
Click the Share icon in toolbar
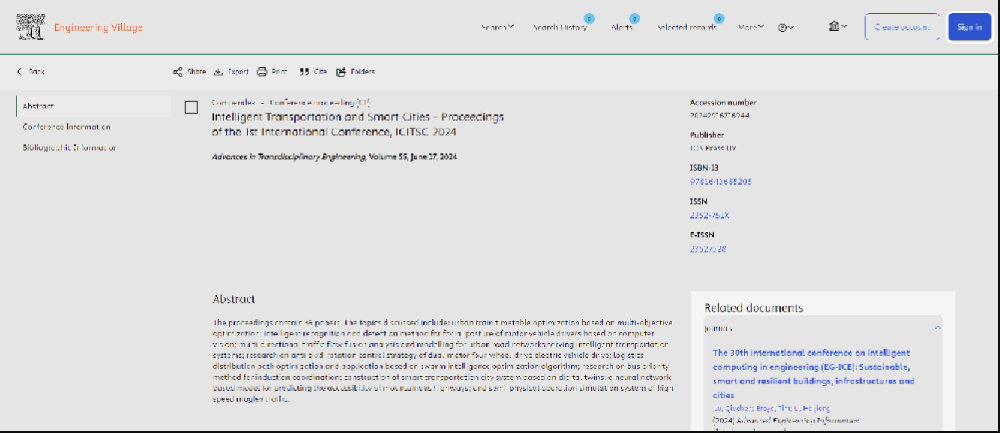178,72
